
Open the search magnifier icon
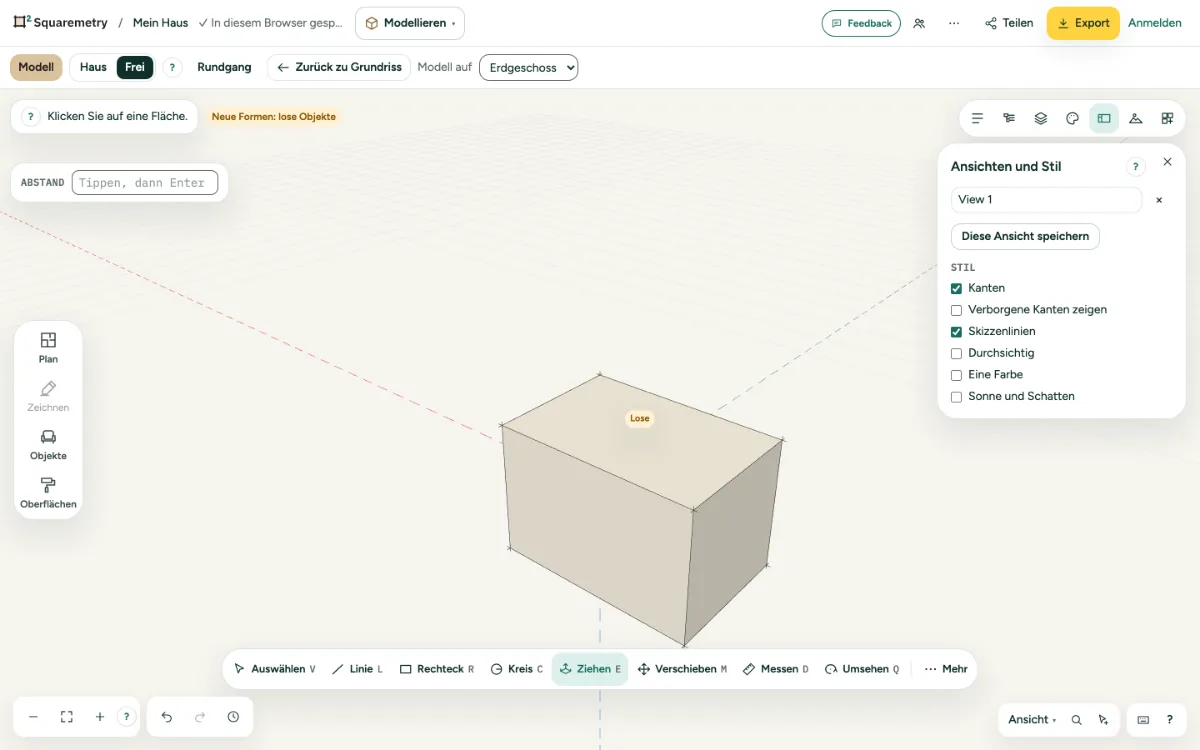pos(1077,720)
